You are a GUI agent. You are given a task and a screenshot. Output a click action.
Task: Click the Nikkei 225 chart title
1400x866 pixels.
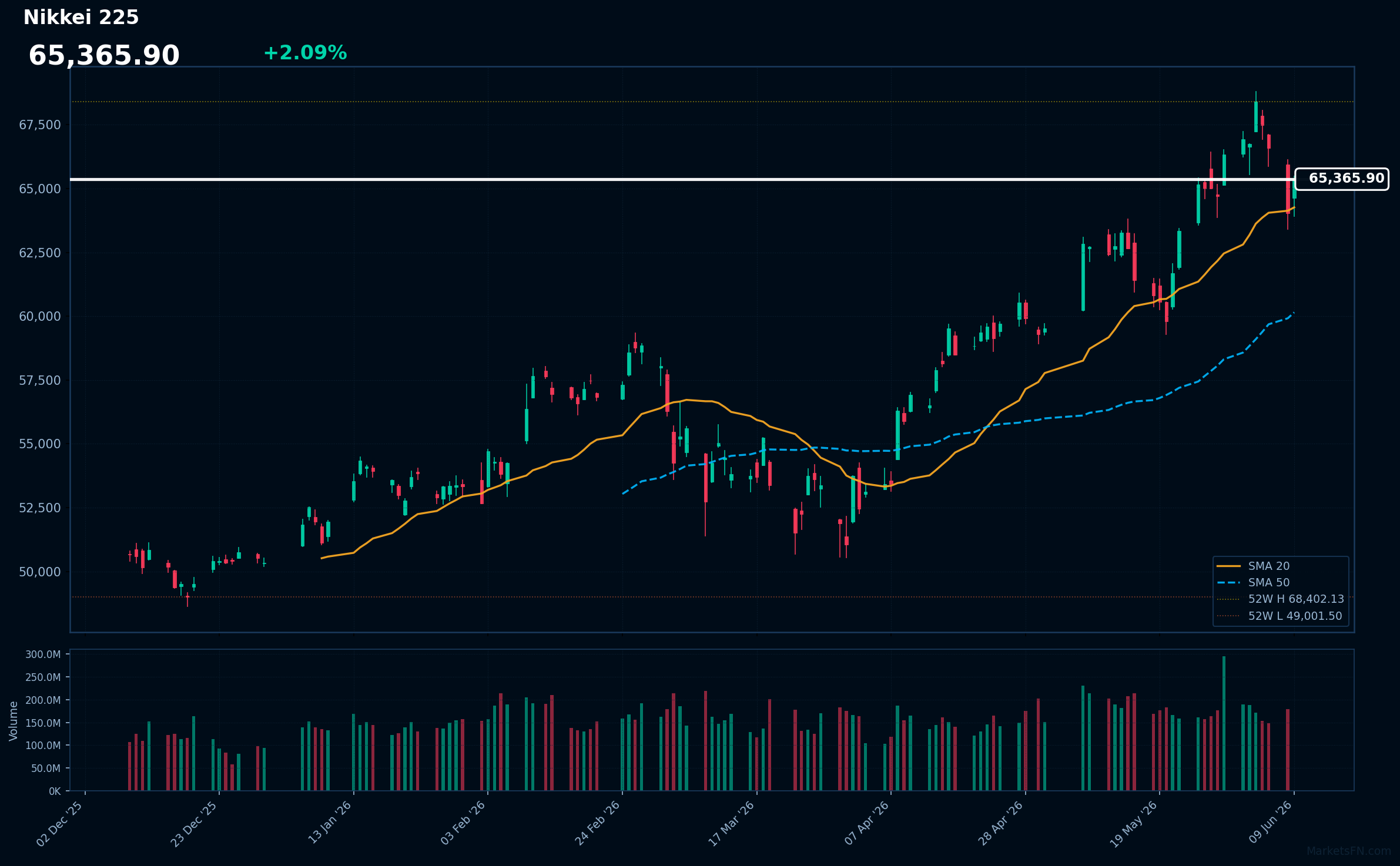81,18
